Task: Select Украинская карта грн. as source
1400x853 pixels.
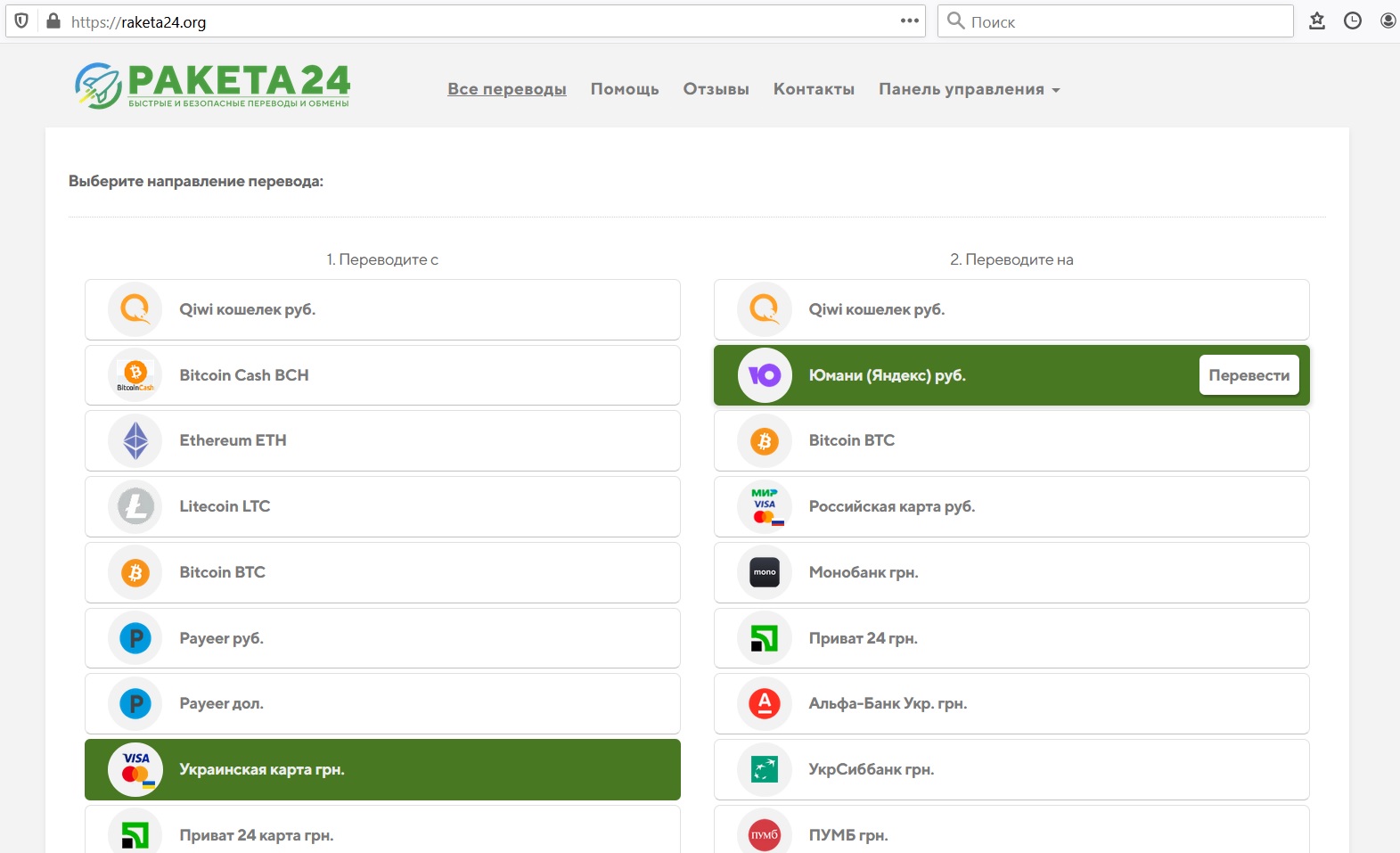Action: coord(382,769)
